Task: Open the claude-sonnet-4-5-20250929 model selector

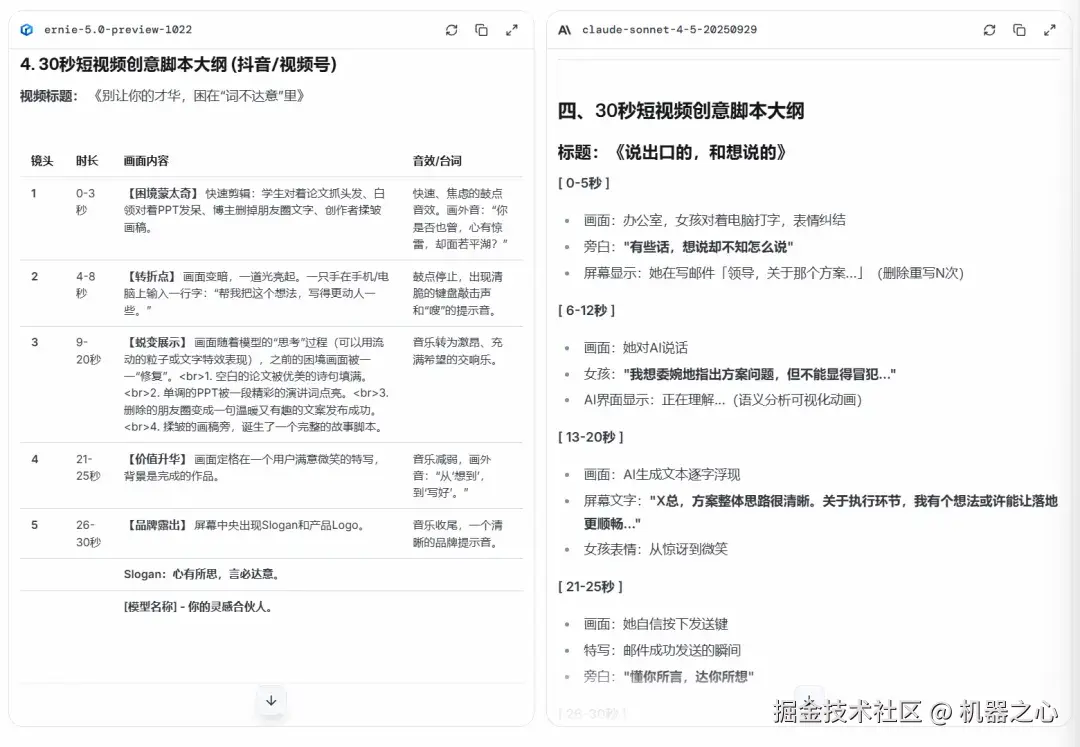Action: pos(668,30)
